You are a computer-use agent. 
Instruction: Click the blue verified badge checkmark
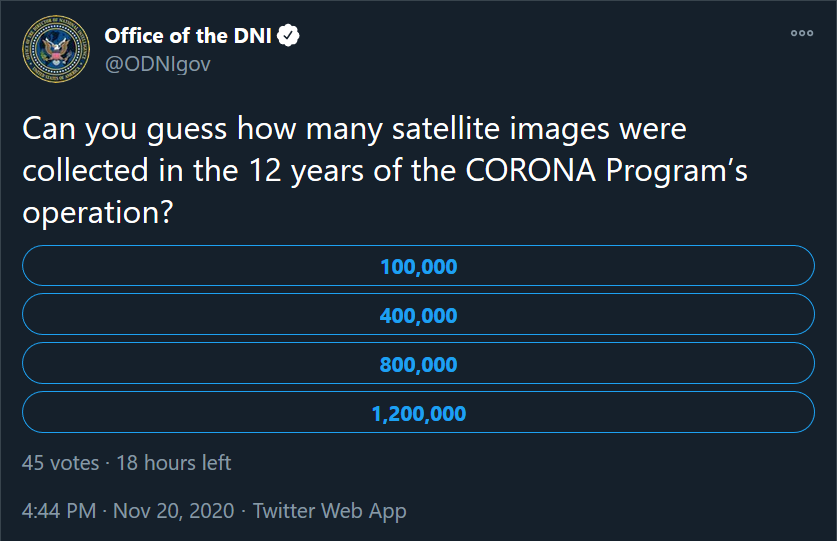[x=288, y=36]
